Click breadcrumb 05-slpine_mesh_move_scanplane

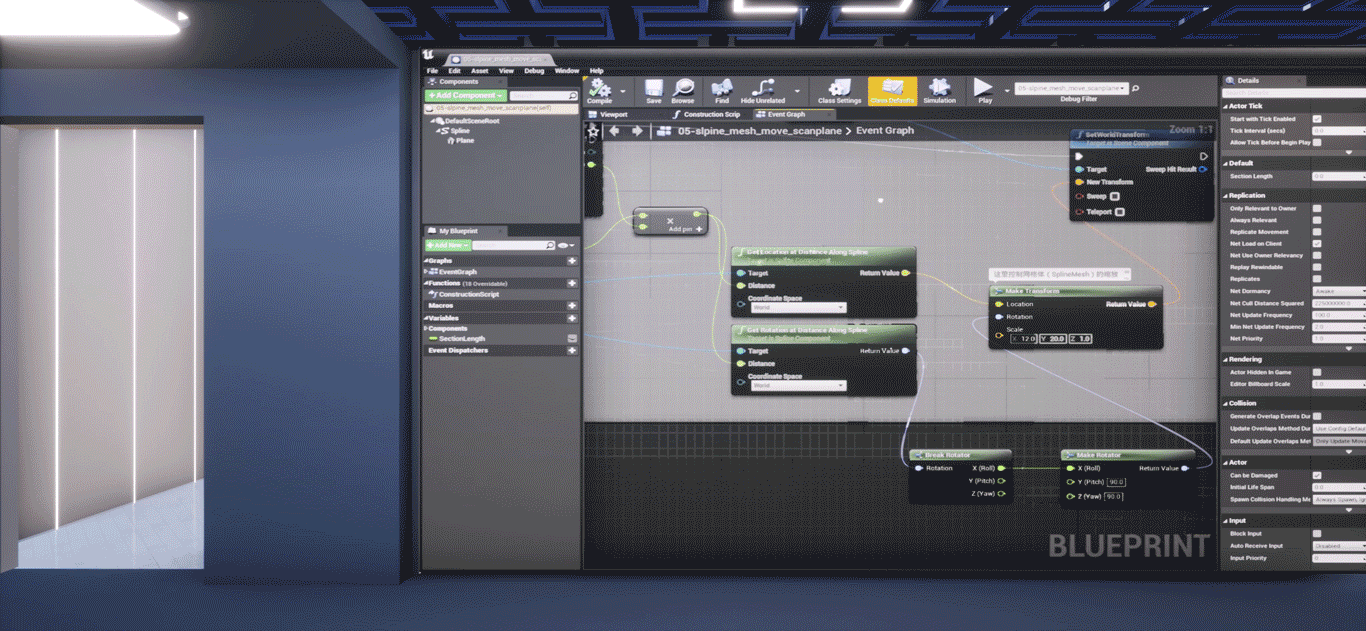[759, 131]
